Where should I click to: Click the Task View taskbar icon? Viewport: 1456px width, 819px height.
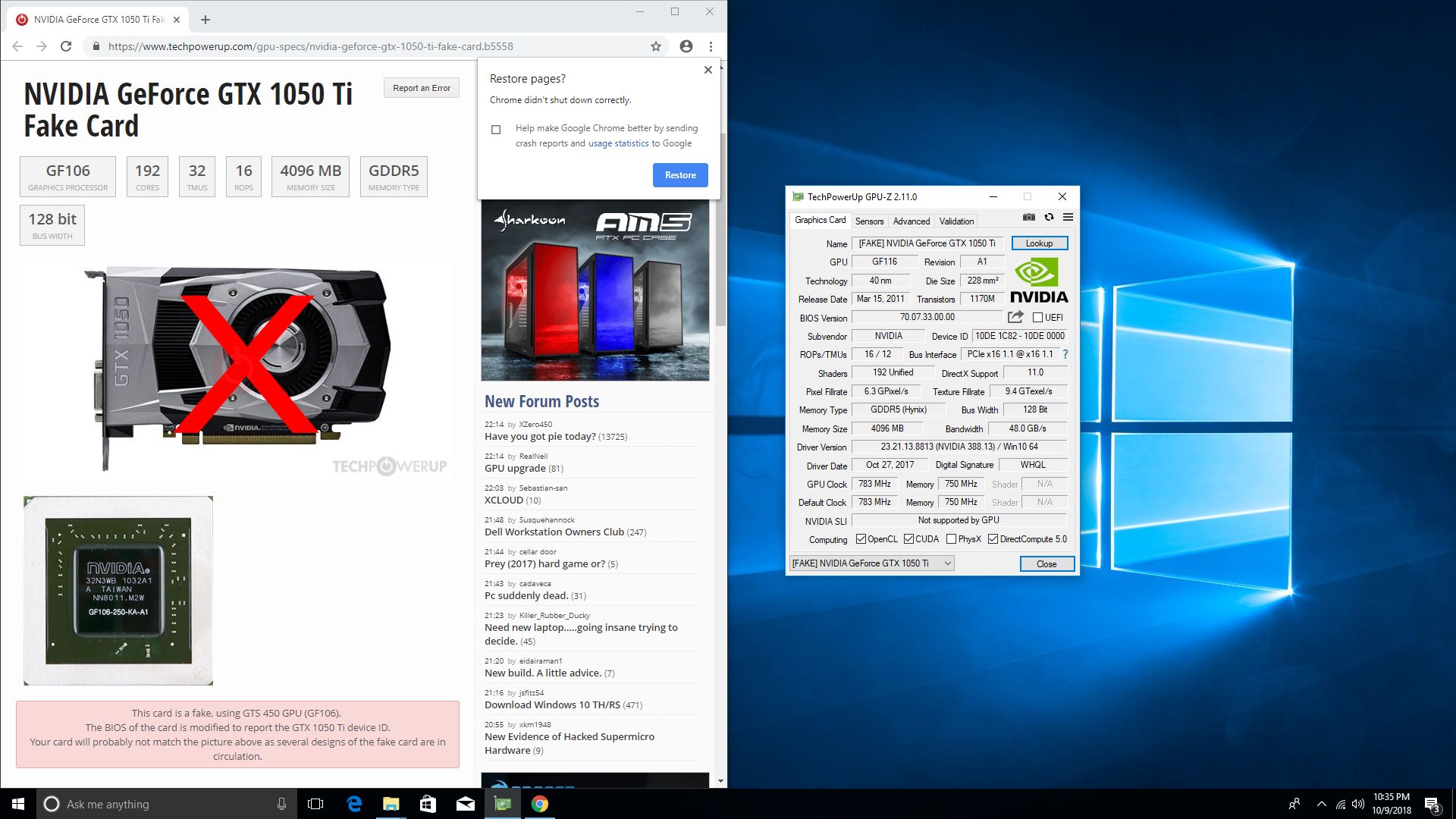point(315,804)
